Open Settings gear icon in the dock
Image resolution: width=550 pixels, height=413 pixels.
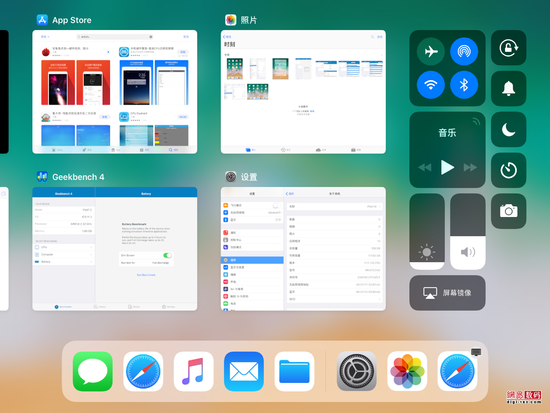(x=357, y=371)
